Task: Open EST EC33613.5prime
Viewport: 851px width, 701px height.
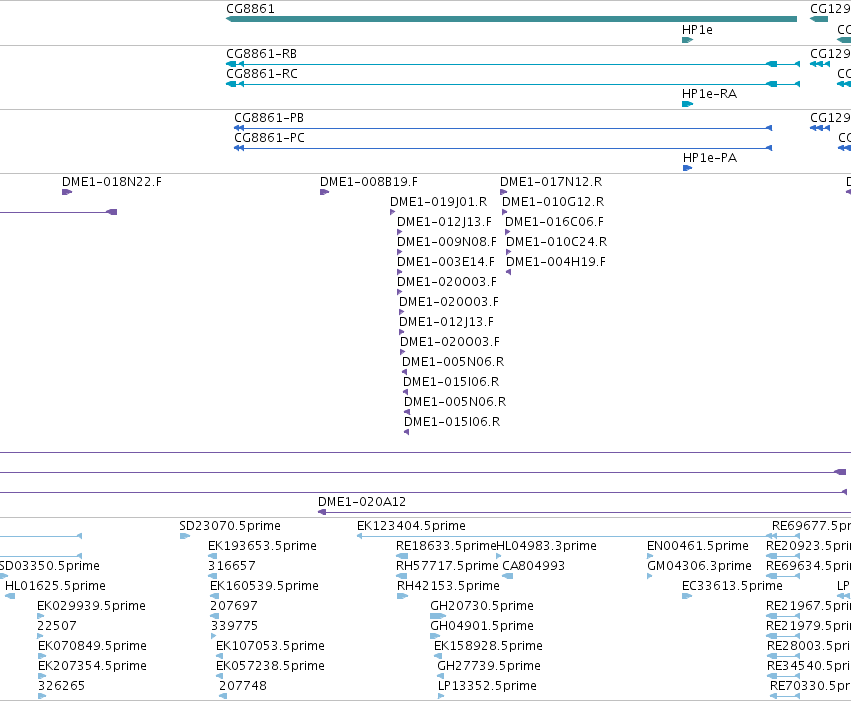Action: pos(732,586)
